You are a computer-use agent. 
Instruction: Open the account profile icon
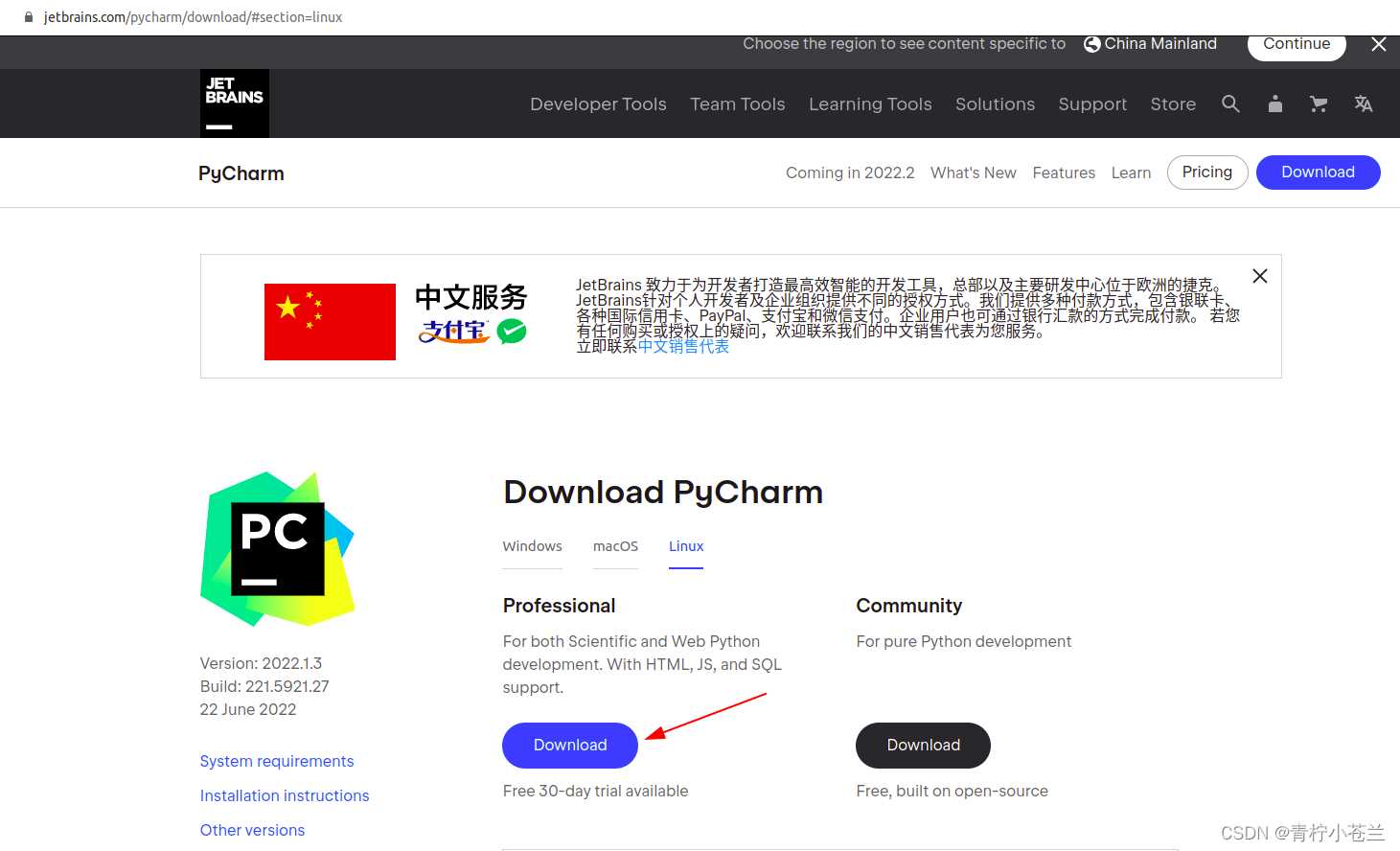click(x=1274, y=103)
